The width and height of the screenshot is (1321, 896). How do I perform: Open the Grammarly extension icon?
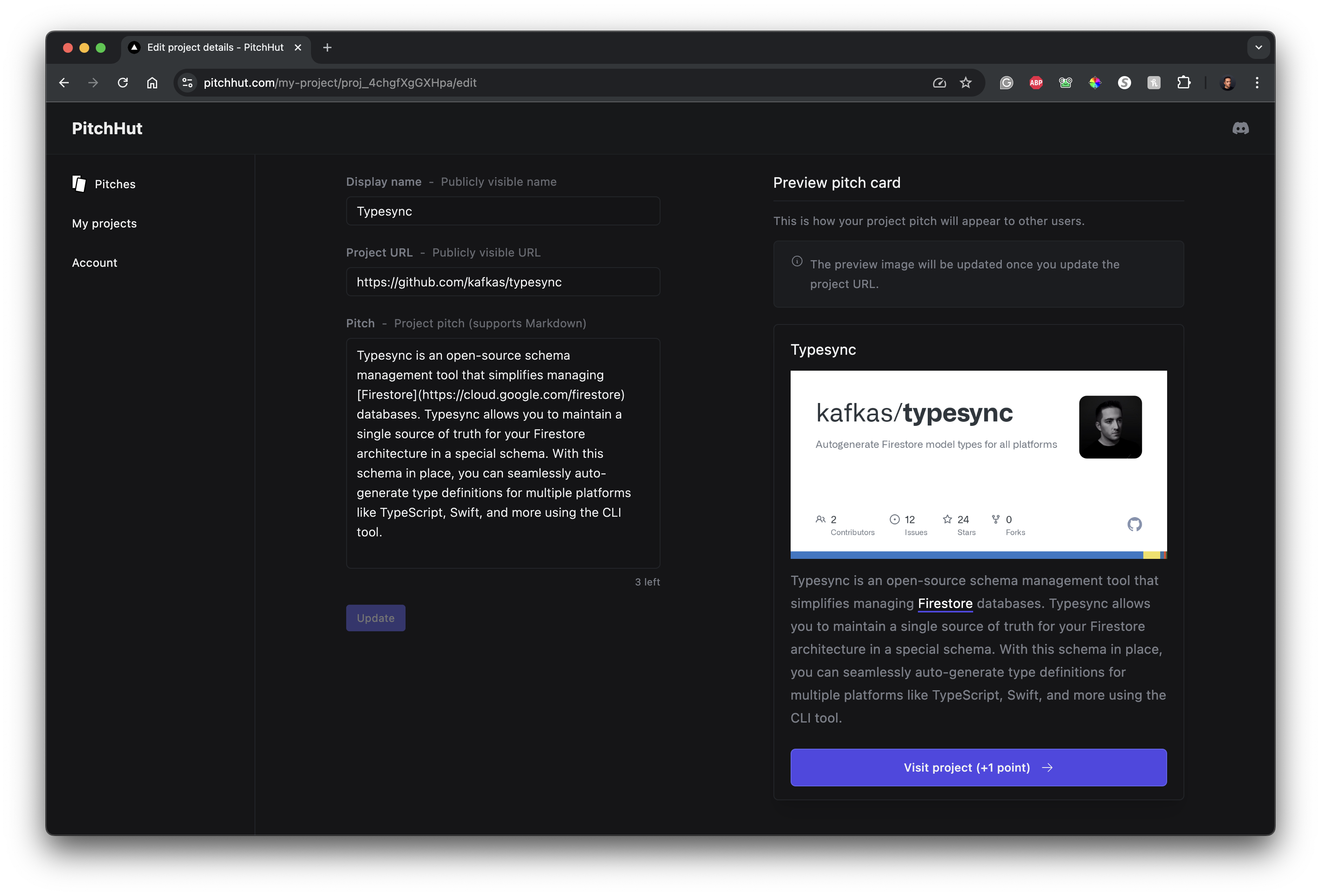1007,83
